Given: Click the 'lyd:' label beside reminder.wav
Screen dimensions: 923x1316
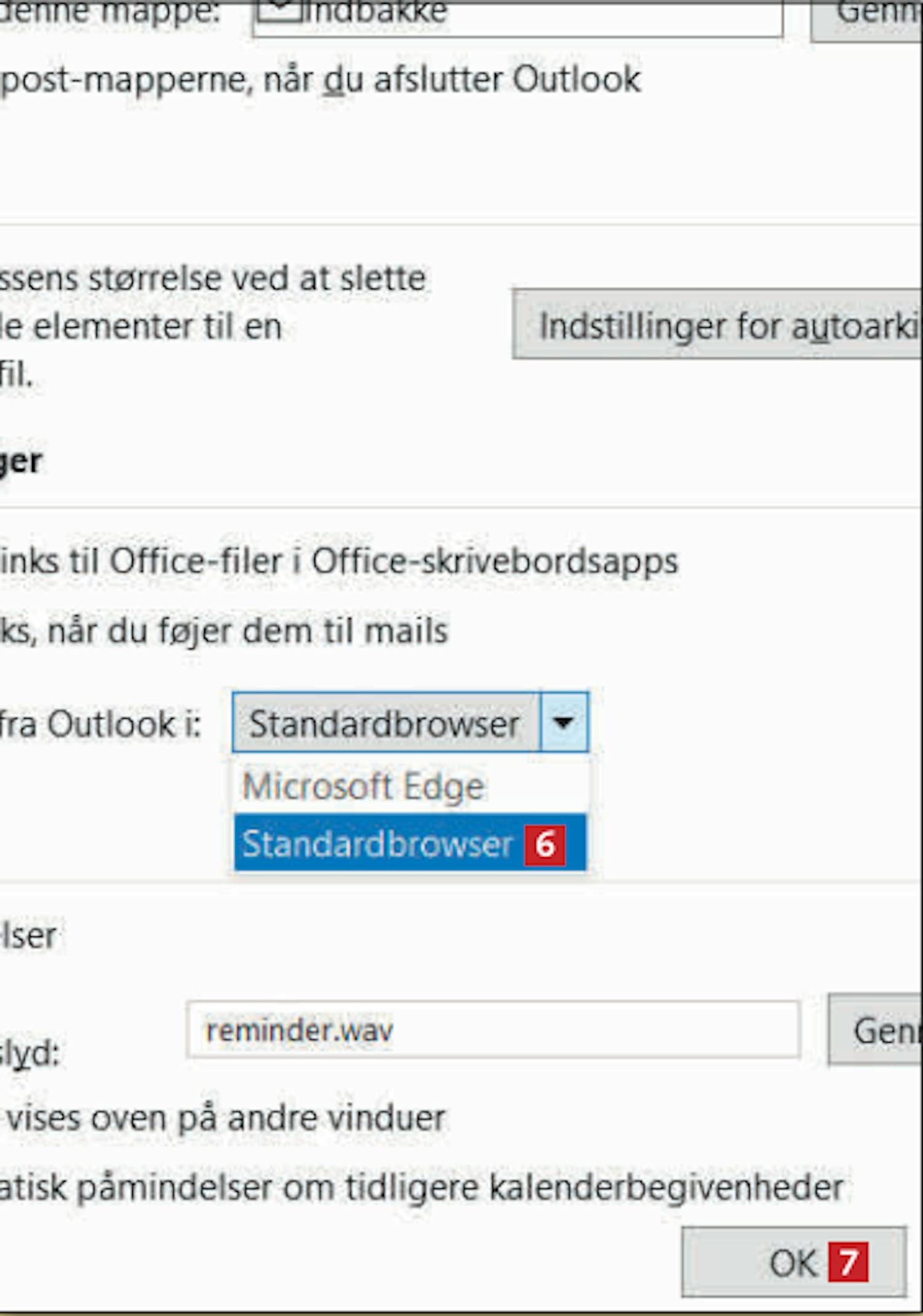Looking at the screenshot, I should pyautogui.click(x=30, y=1053).
